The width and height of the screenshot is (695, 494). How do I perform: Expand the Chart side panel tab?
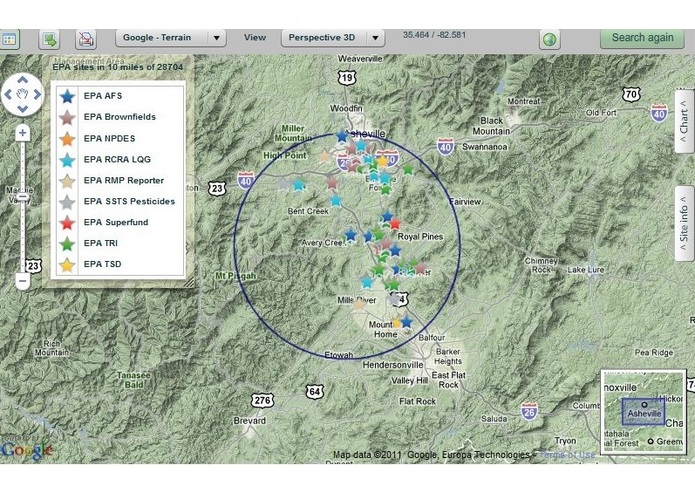pyautogui.click(x=684, y=121)
